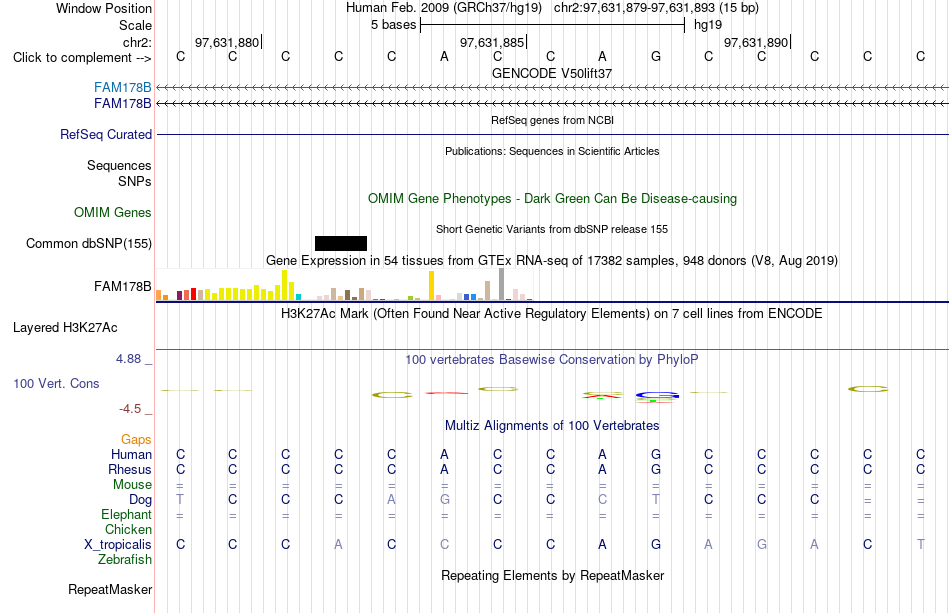950x613 pixels.
Task: Click the Chicken species label
Action: [128, 529]
